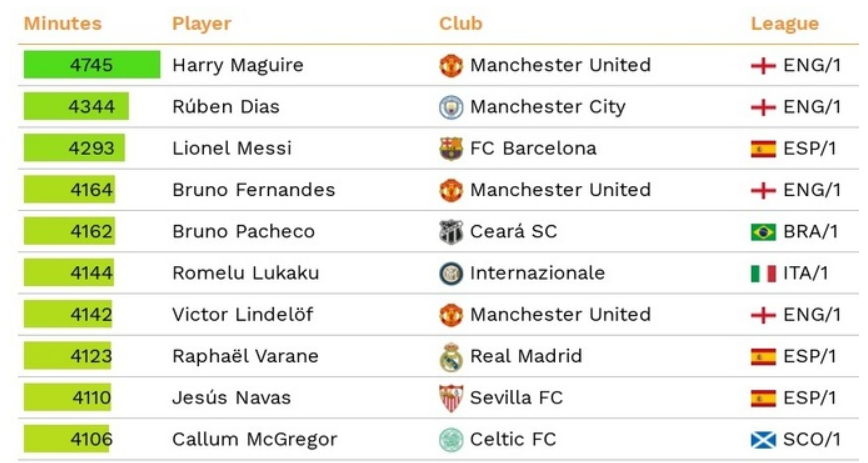Screen dimensions: 868x463
Task: Click the Manchester City club crest
Action: click(451, 107)
